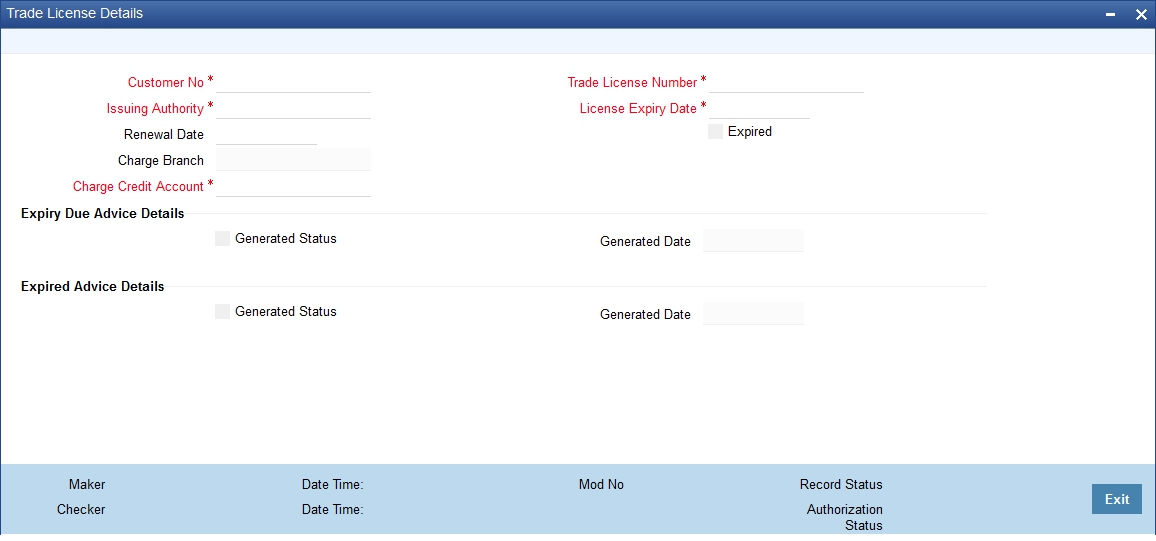Viewport: 1156px width, 541px height.
Task: Minimize the Trade License Details window
Action: point(1110,15)
